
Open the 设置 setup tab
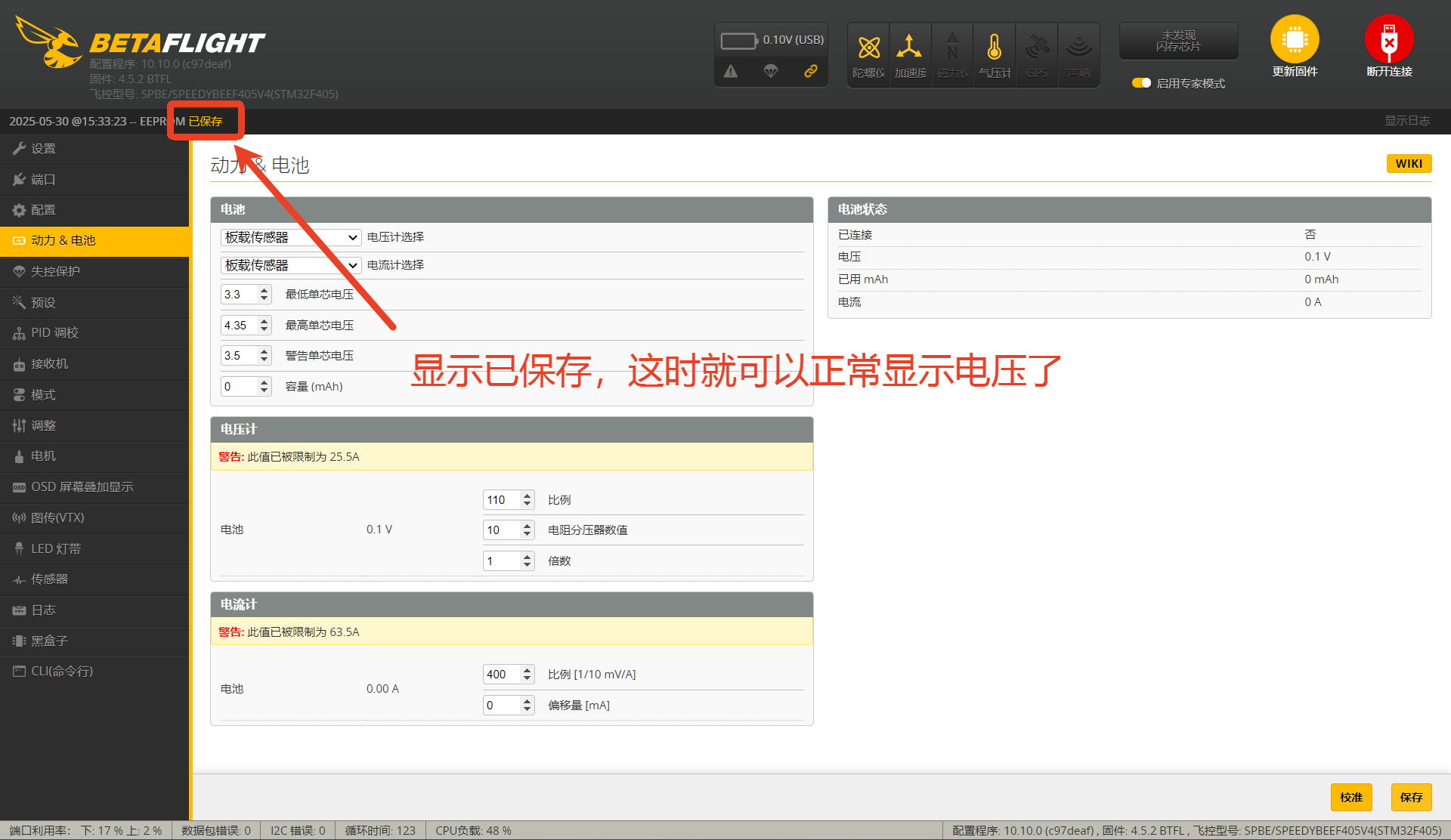click(x=94, y=149)
